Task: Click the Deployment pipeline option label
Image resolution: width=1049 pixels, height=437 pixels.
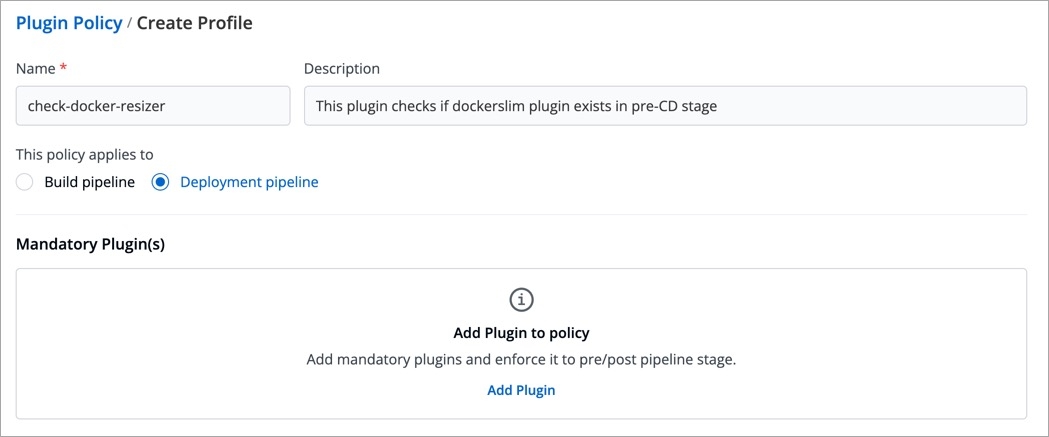Action: pyautogui.click(x=249, y=182)
